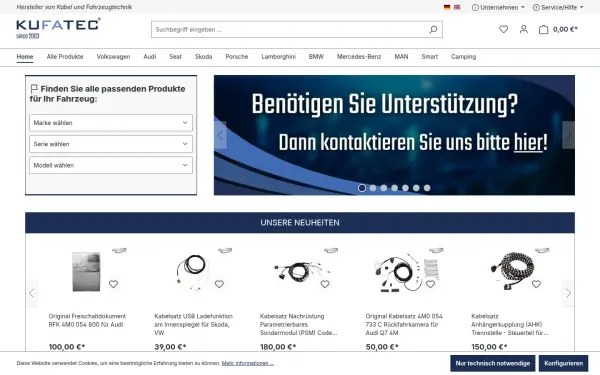
Task: Click 'hier' link in banner
Action: (x=528, y=143)
